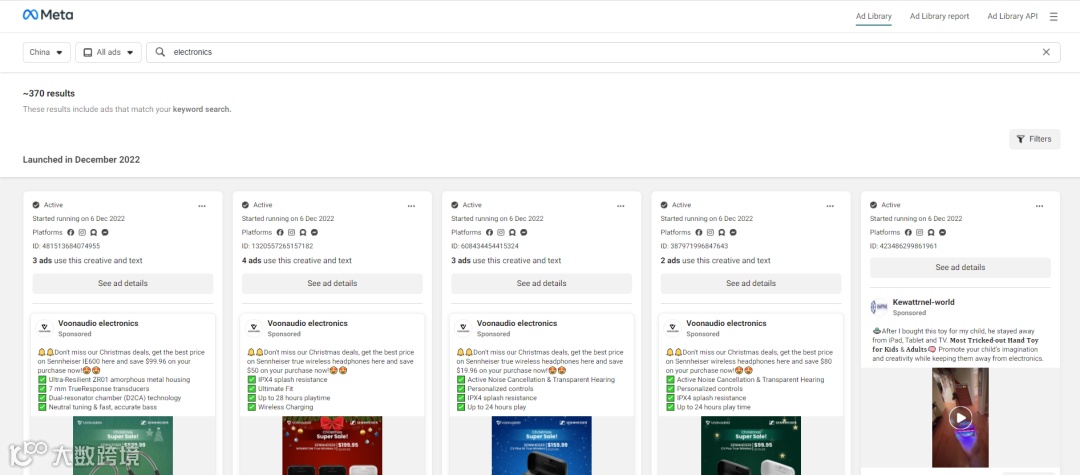Click Active status icon on ad 423486299861961
This screenshot has width=1080, height=475.
pyautogui.click(x=873, y=205)
